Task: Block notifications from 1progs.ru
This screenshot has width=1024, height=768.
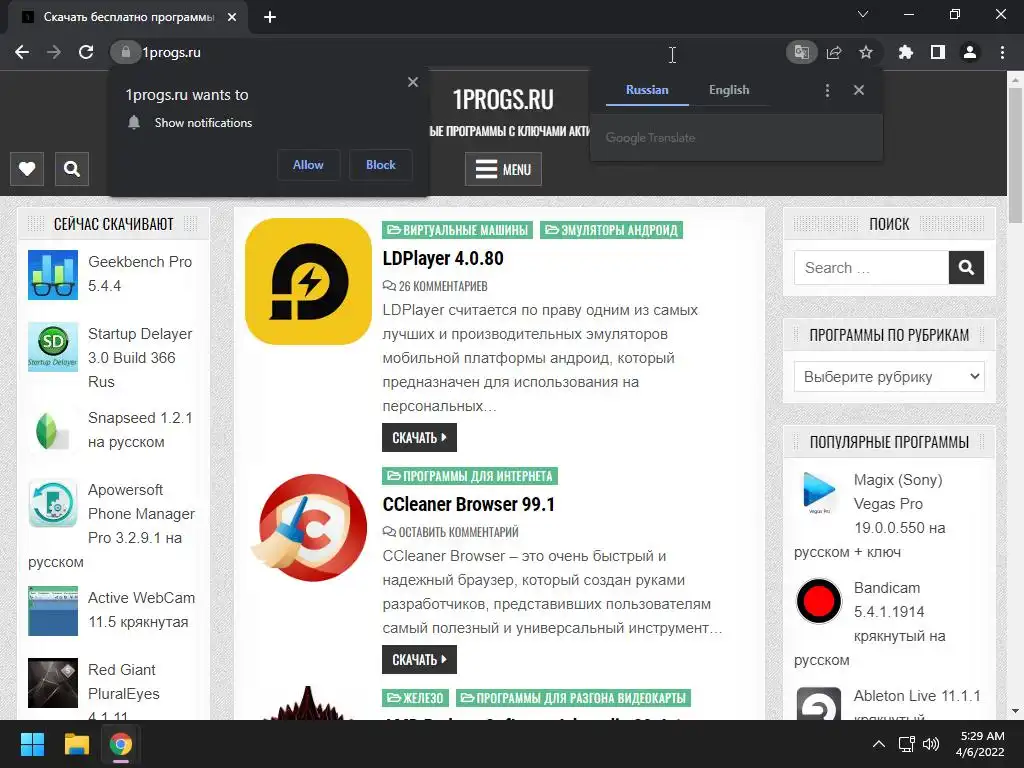Action: tap(381, 165)
